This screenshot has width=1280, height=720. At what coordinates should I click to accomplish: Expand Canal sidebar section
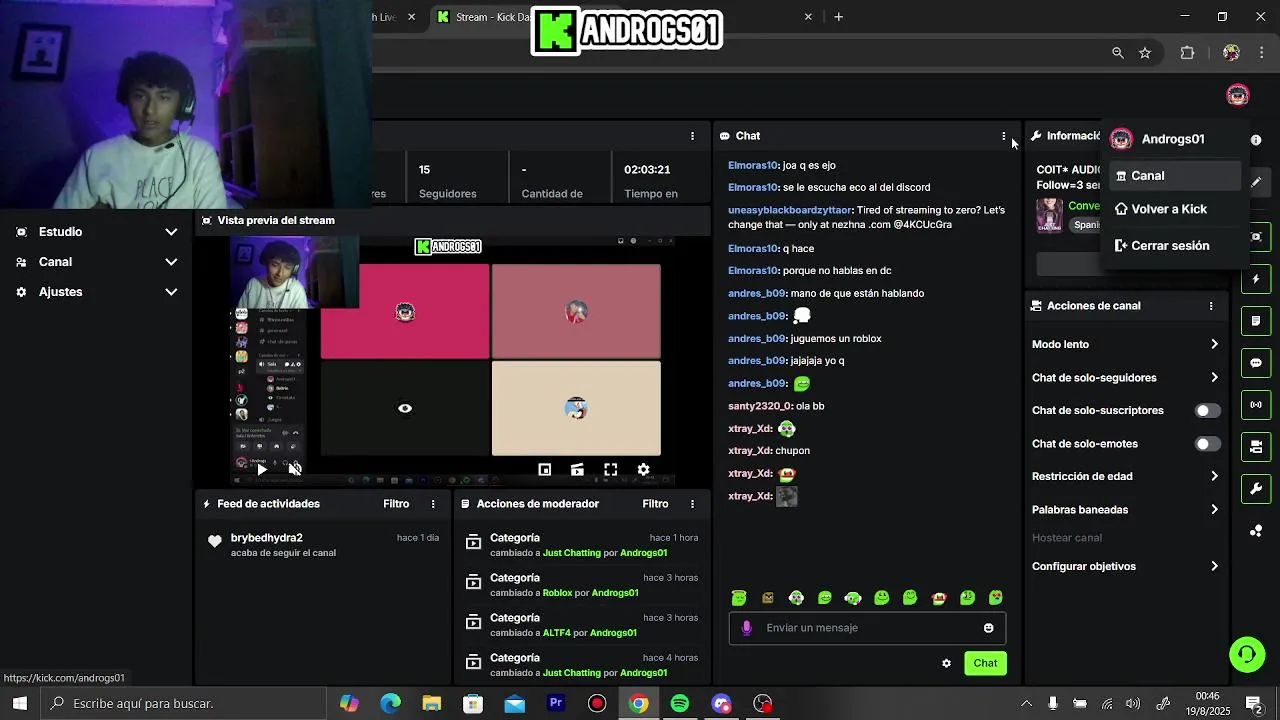pos(97,262)
